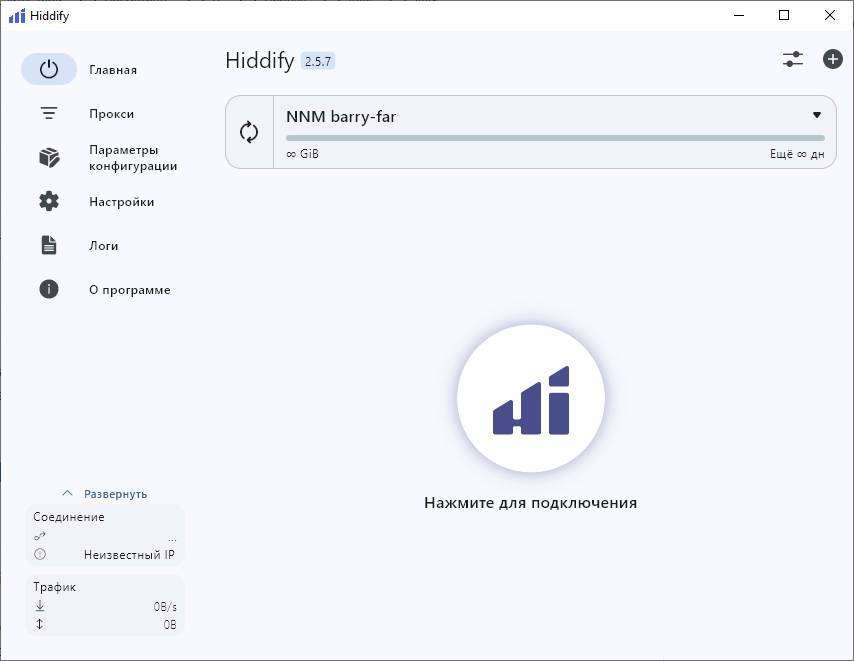Click the Нажмите для подключения text
This screenshot has width=854, height=661.
pyautogui.click(x=530, y=503)
